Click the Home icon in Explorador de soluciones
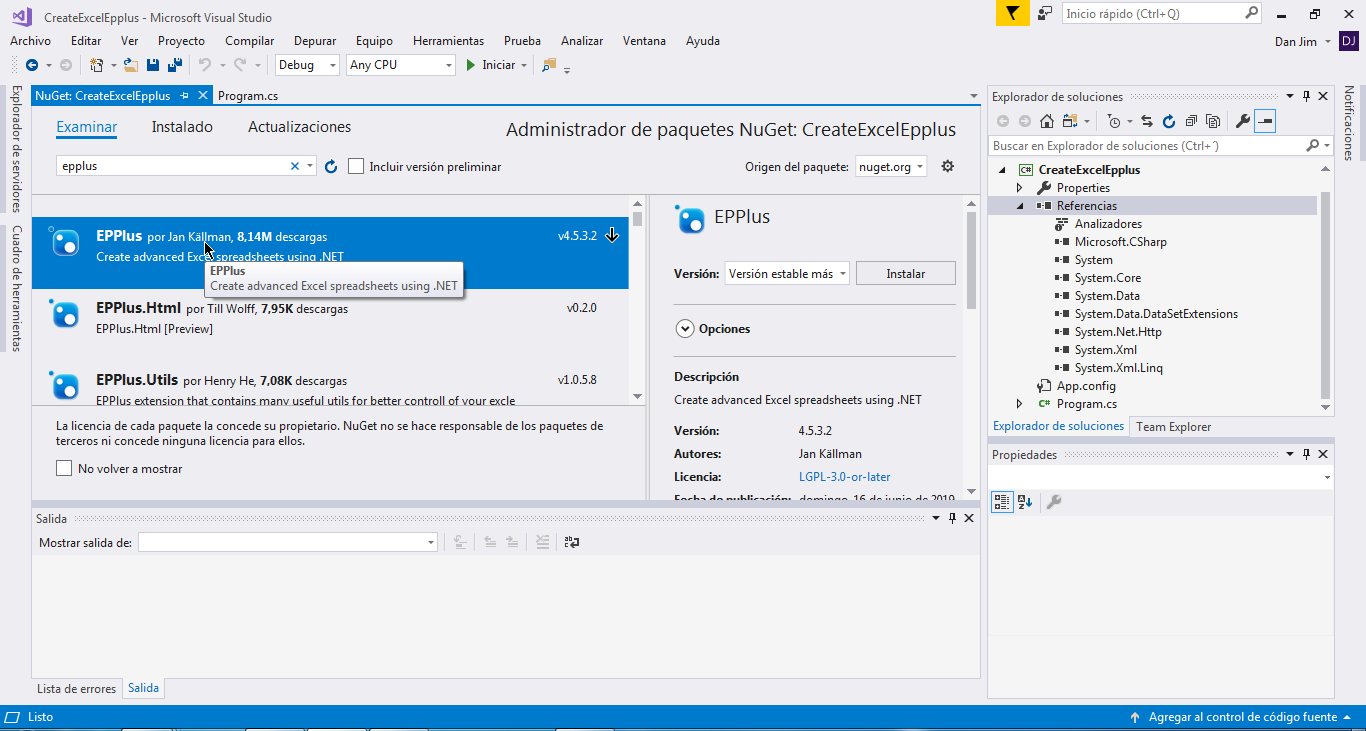The height and width of the screenshot is (731, 1366). (x=1046, y=121)
